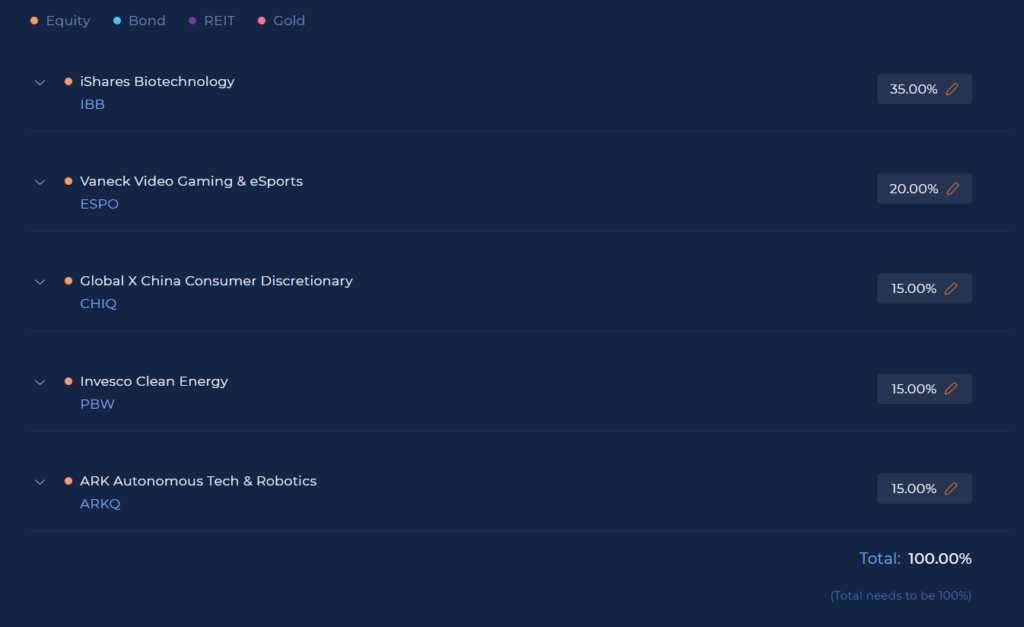Click the iShares Biotechnology fund name
Image resolution: width=1024 pixels, height=627 pixels.
157,82
